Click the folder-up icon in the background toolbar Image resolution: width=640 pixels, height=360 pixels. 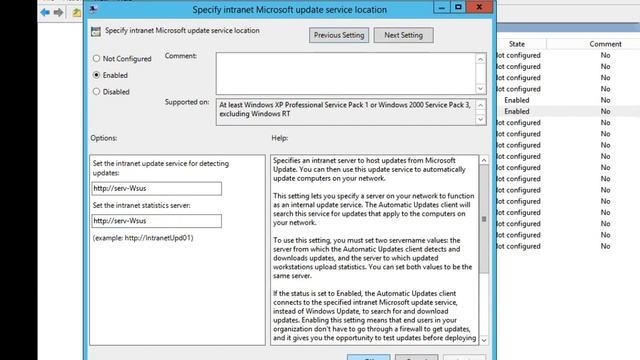(x=77, y=13)
